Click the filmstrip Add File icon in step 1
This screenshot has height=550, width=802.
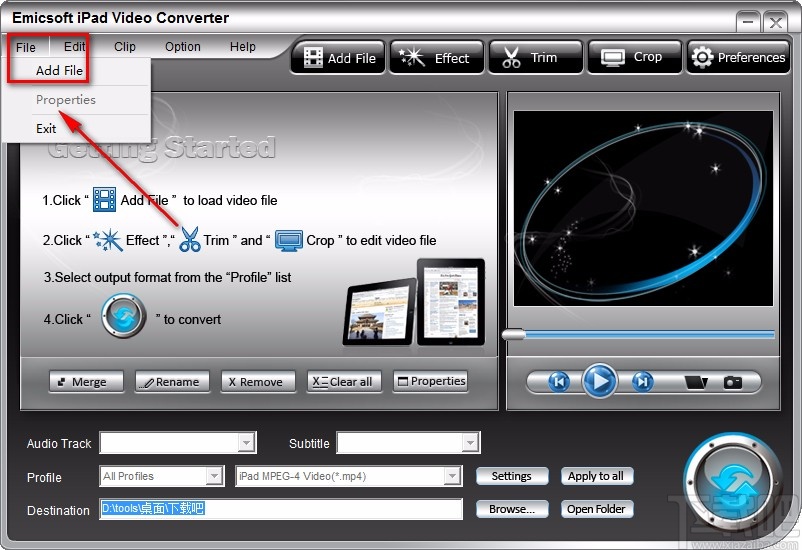(104, 200)
